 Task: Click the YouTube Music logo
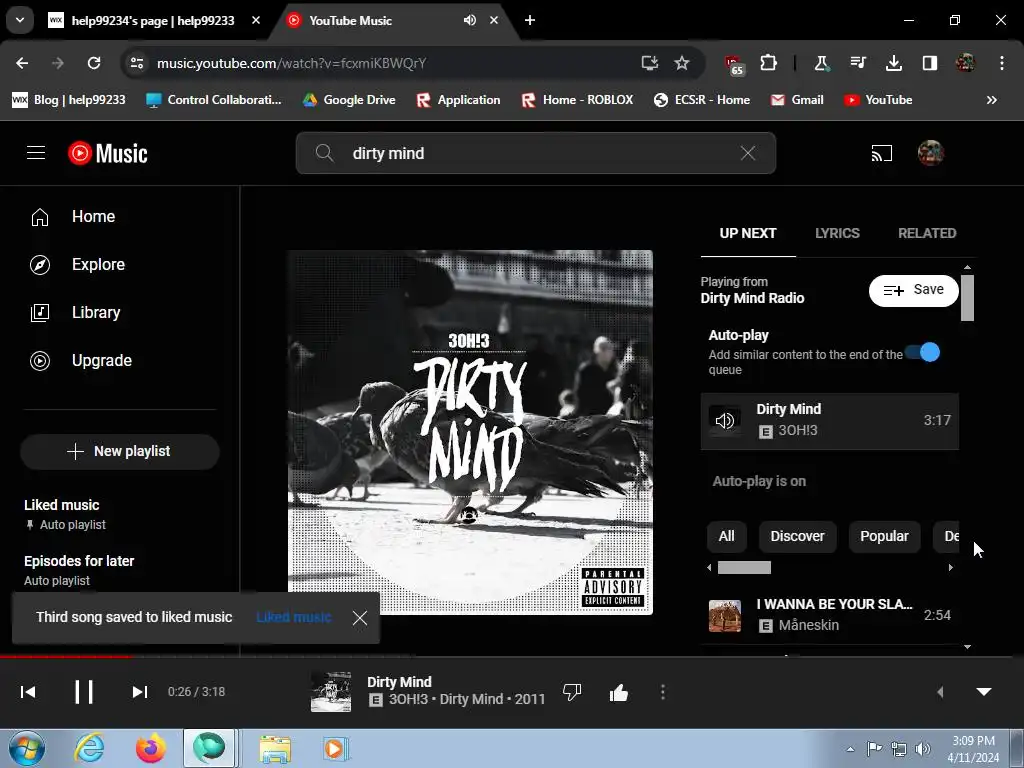pos(108,153)
